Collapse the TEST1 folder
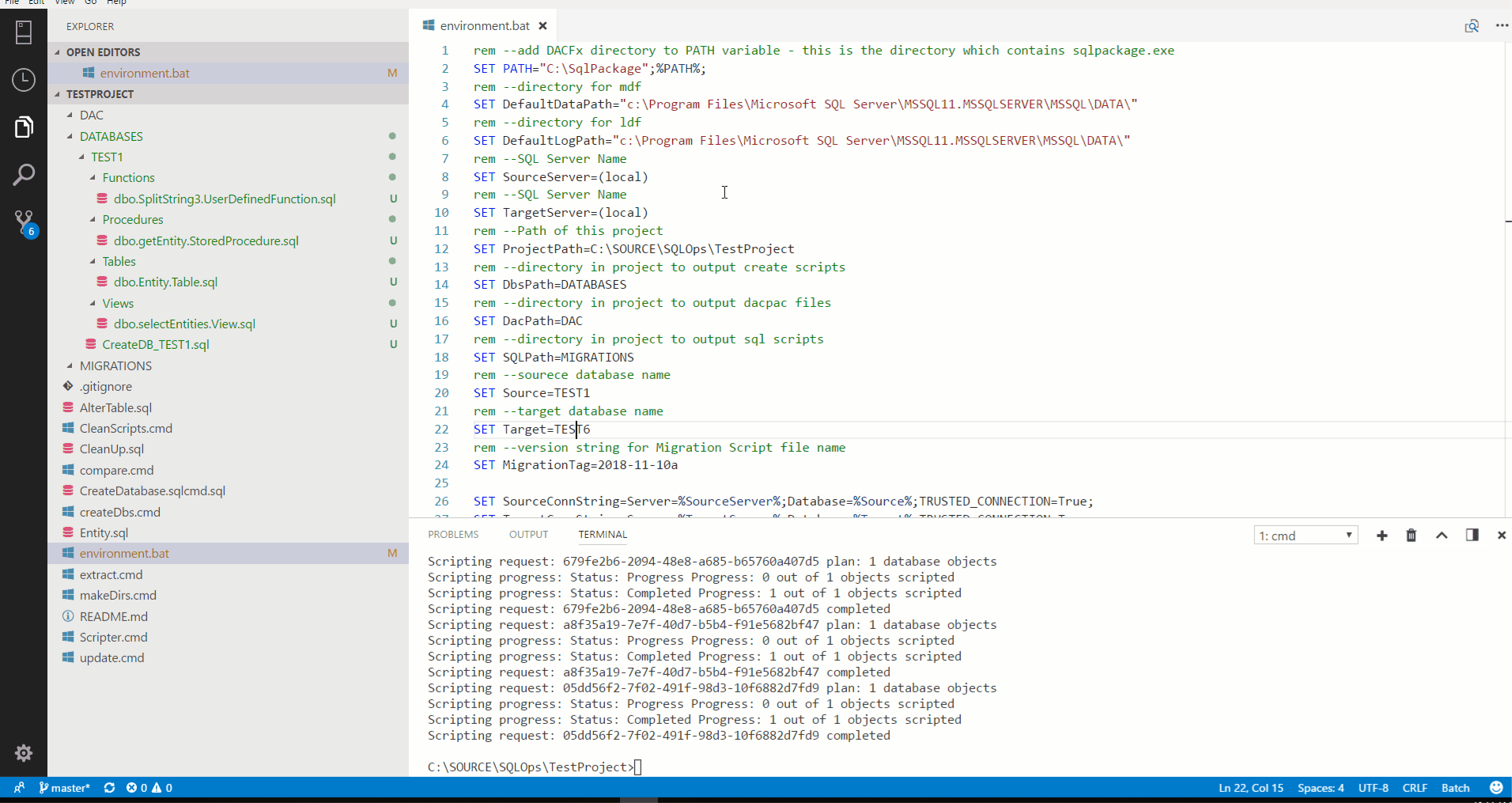 point(229,157)
